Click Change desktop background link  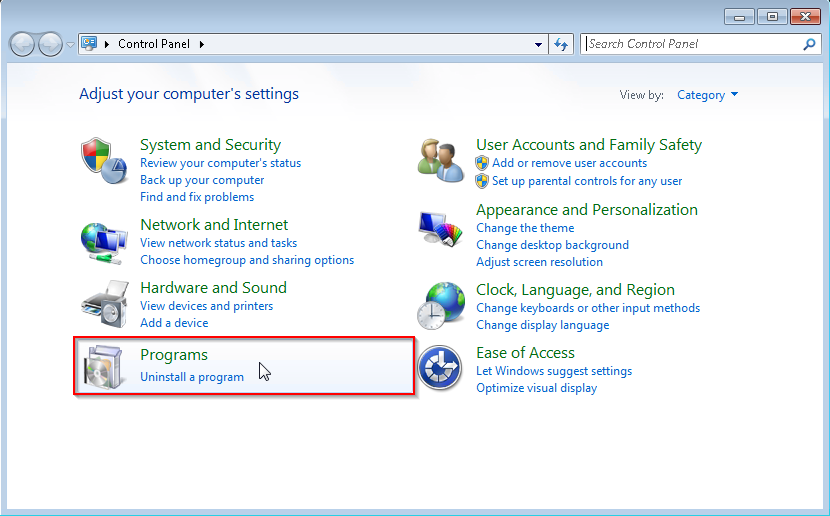point(552,245)
